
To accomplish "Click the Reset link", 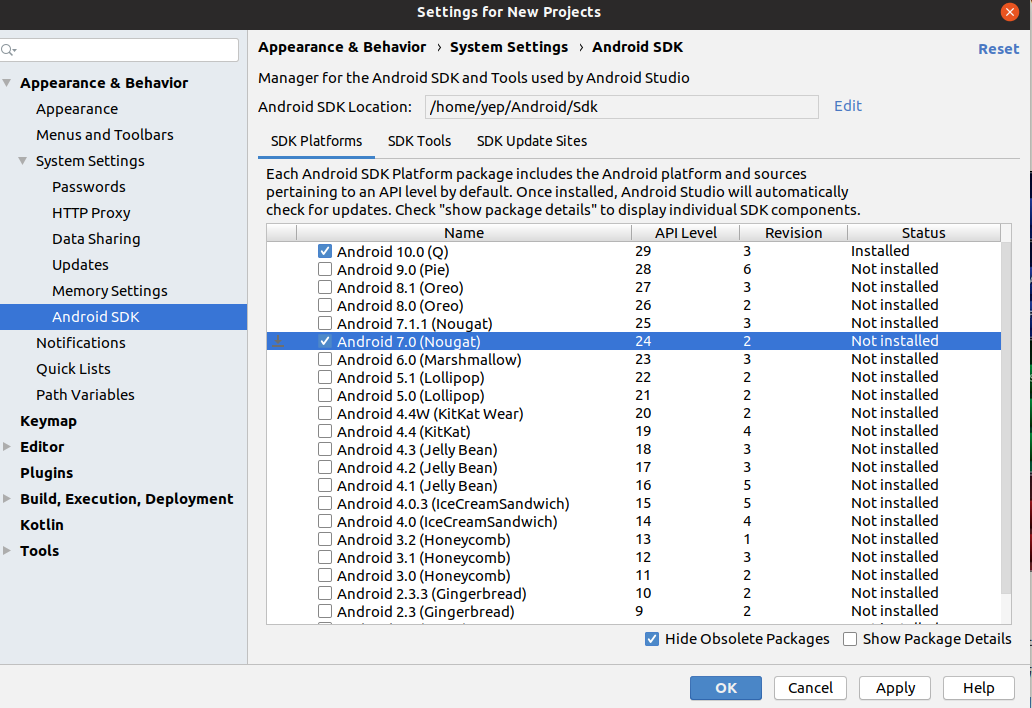I will click(998, 49).
